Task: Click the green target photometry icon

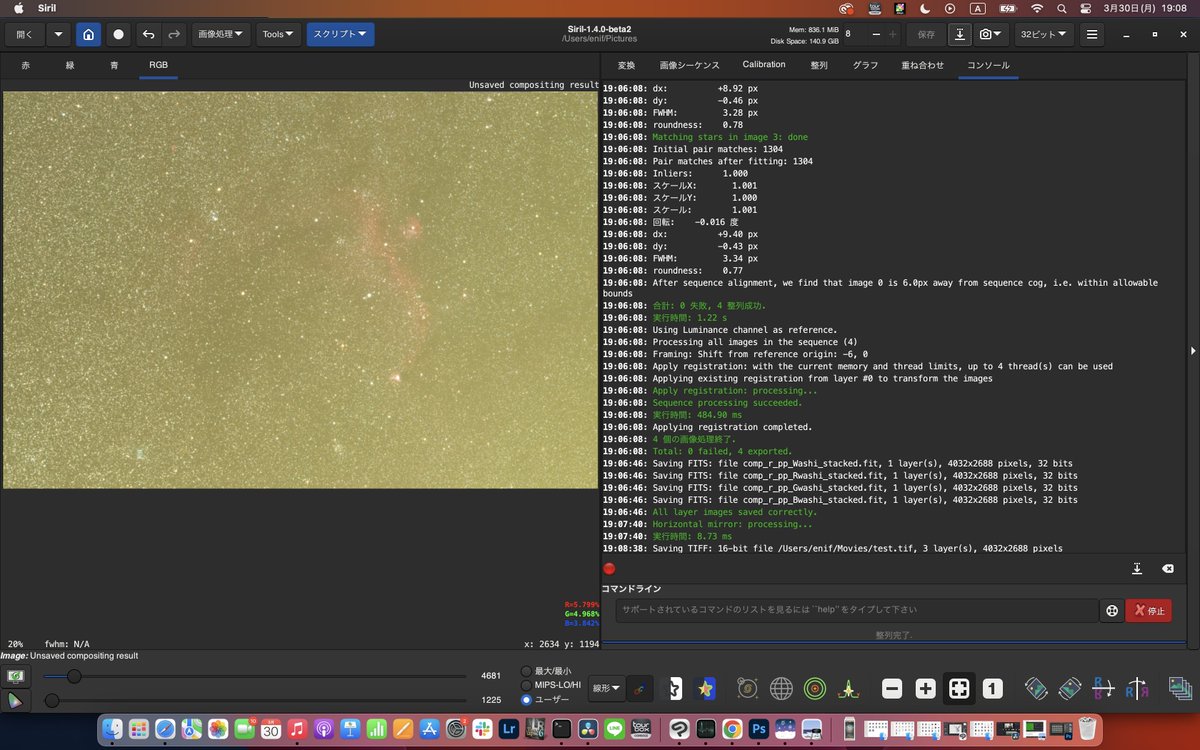Action: 815,688
